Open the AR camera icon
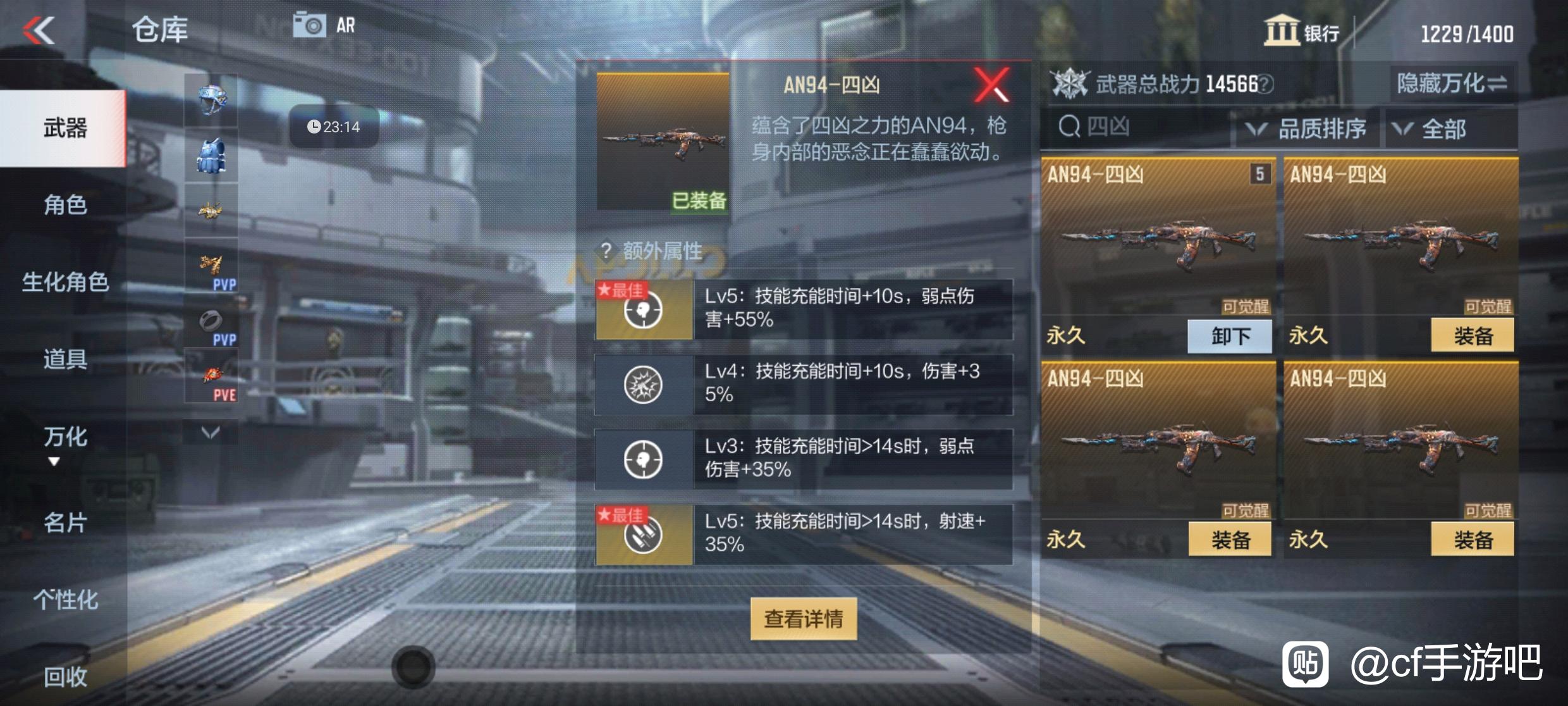This screenshot has width=1568, height=706. point(309,25)
